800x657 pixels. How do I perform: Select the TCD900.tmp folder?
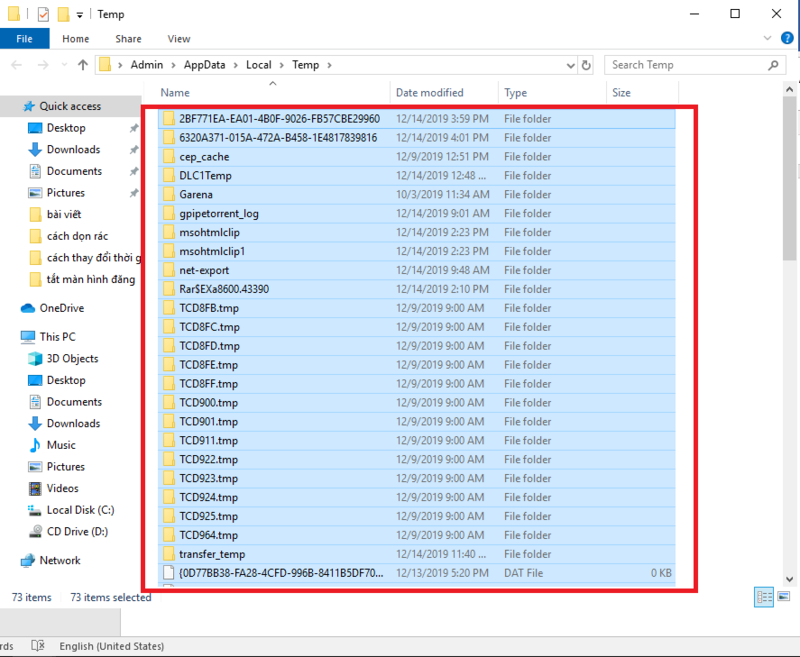pos(417,402)
